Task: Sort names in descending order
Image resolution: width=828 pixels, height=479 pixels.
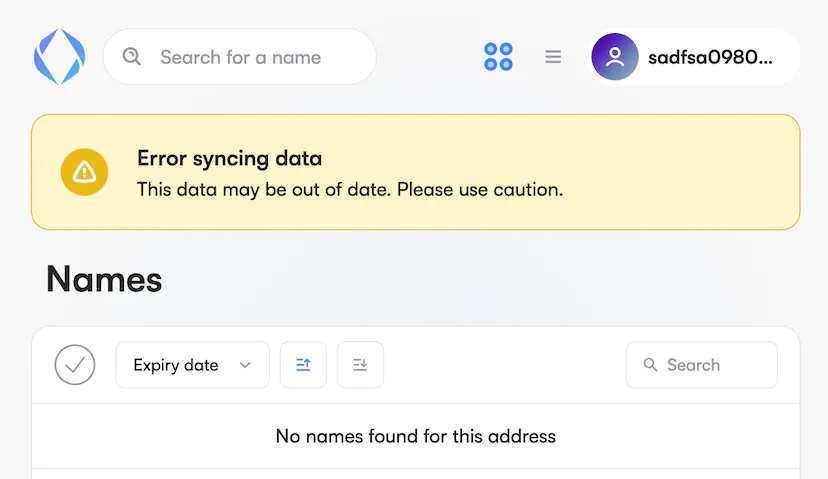Action: pyautogui.click(x=360, y=365)
